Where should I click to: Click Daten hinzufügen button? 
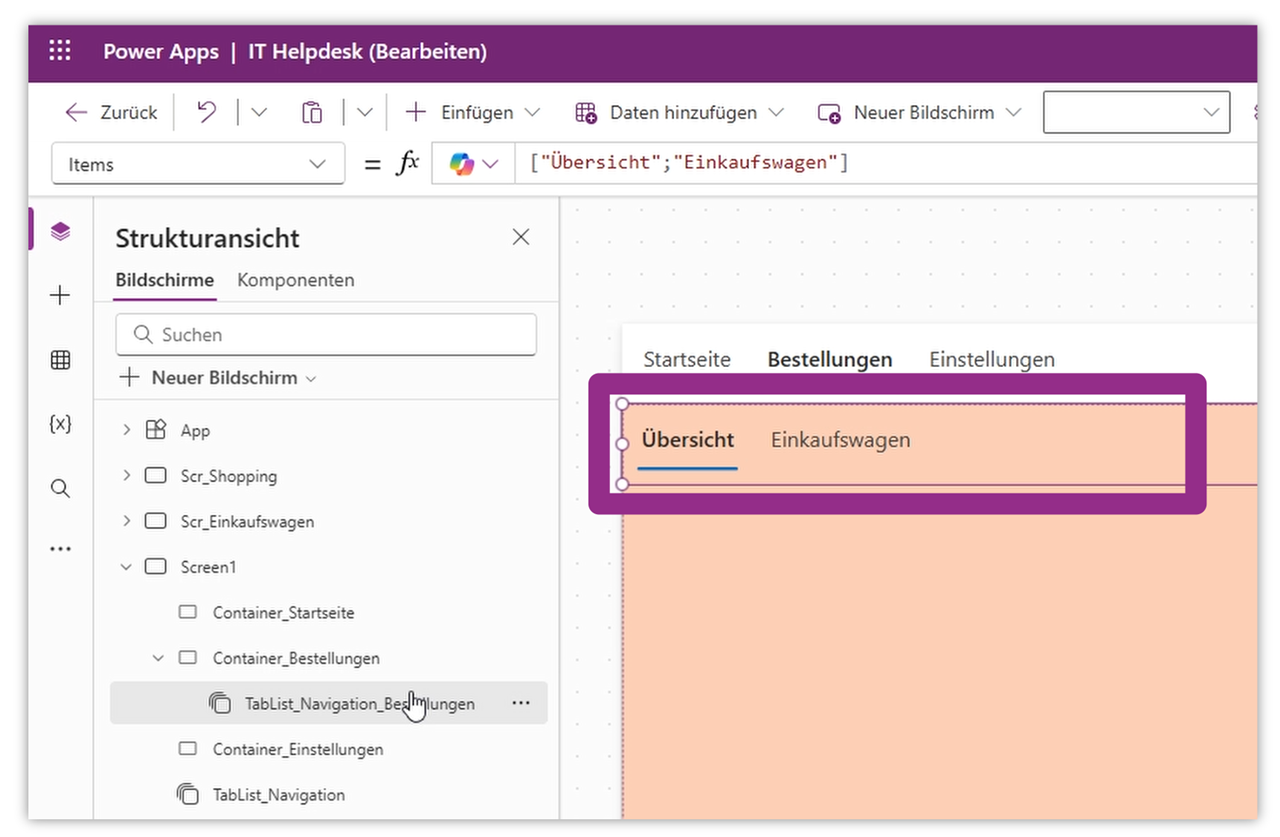tap(681, 112)
